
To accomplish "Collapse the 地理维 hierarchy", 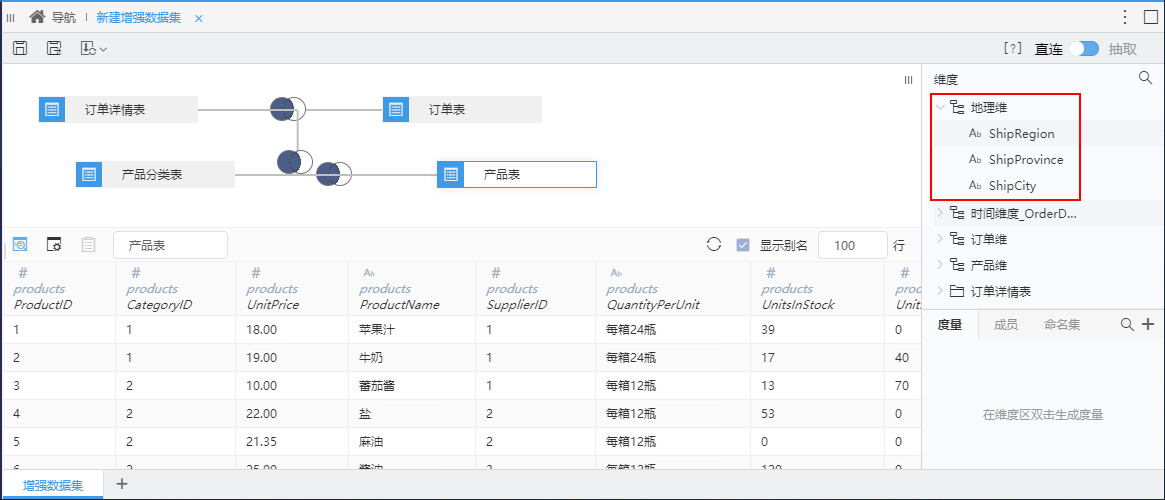I will point(941,108).
